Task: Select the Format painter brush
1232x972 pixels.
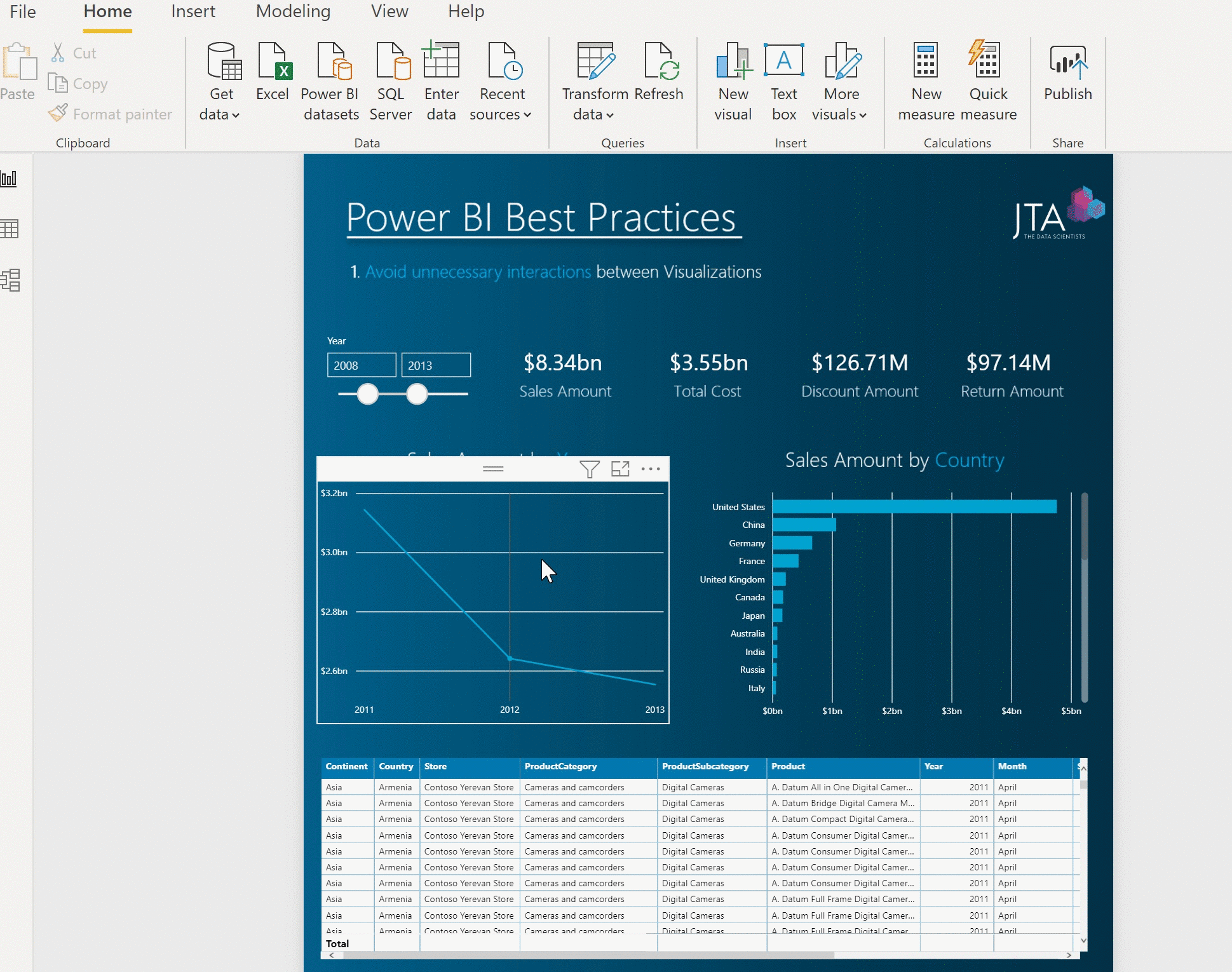Action: coord(58,114)
